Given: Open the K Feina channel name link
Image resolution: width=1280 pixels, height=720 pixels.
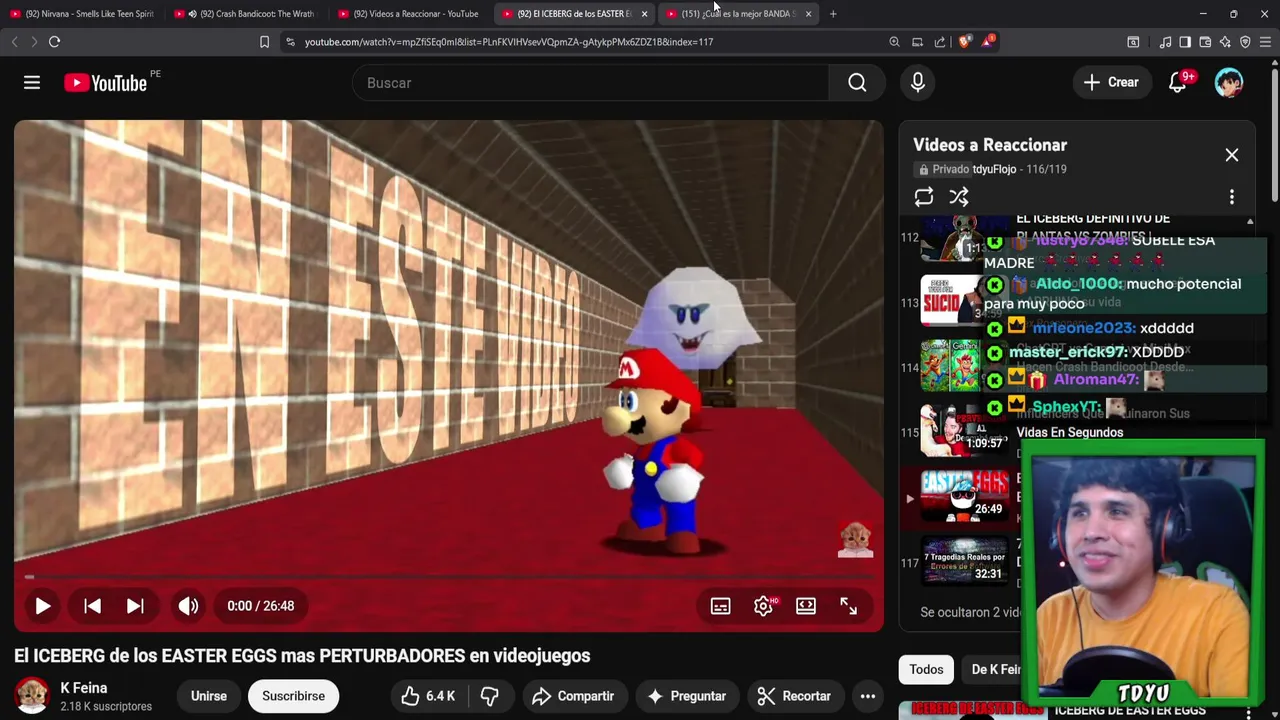Looking at the screenshot, I should tap(84, 688).
